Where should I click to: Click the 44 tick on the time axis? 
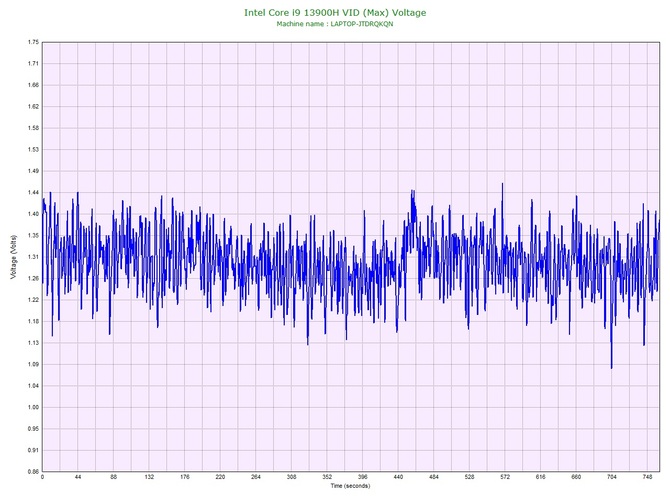pyautogui.click(x=78, y=477)
